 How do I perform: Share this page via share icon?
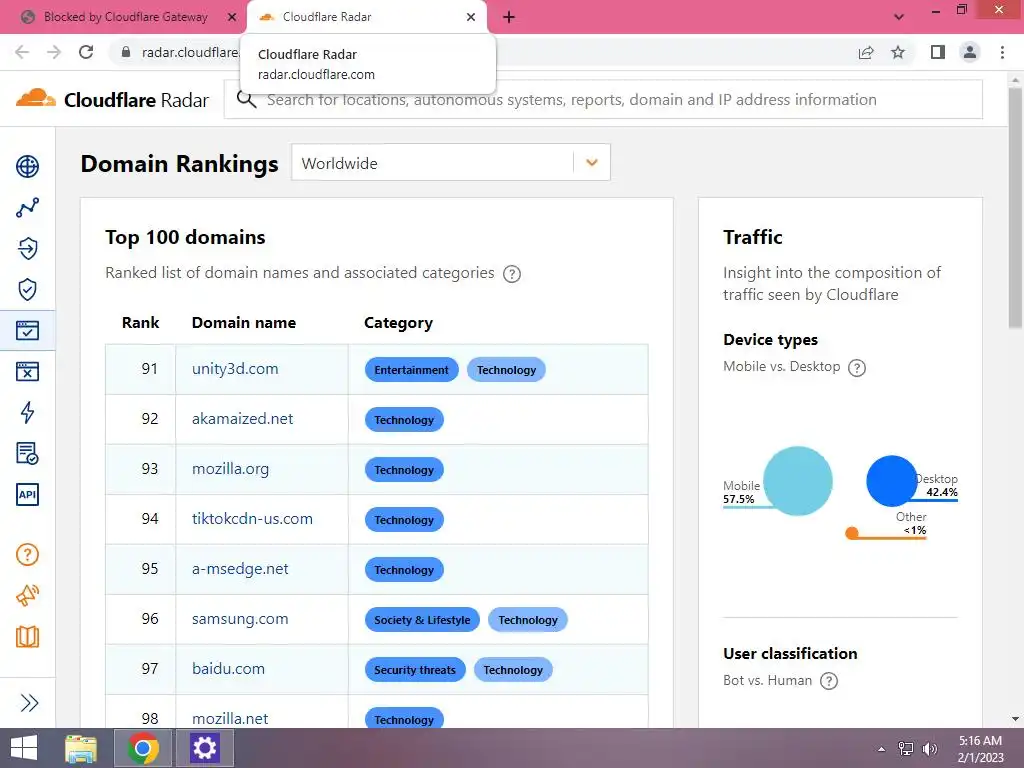pos(866,52)
